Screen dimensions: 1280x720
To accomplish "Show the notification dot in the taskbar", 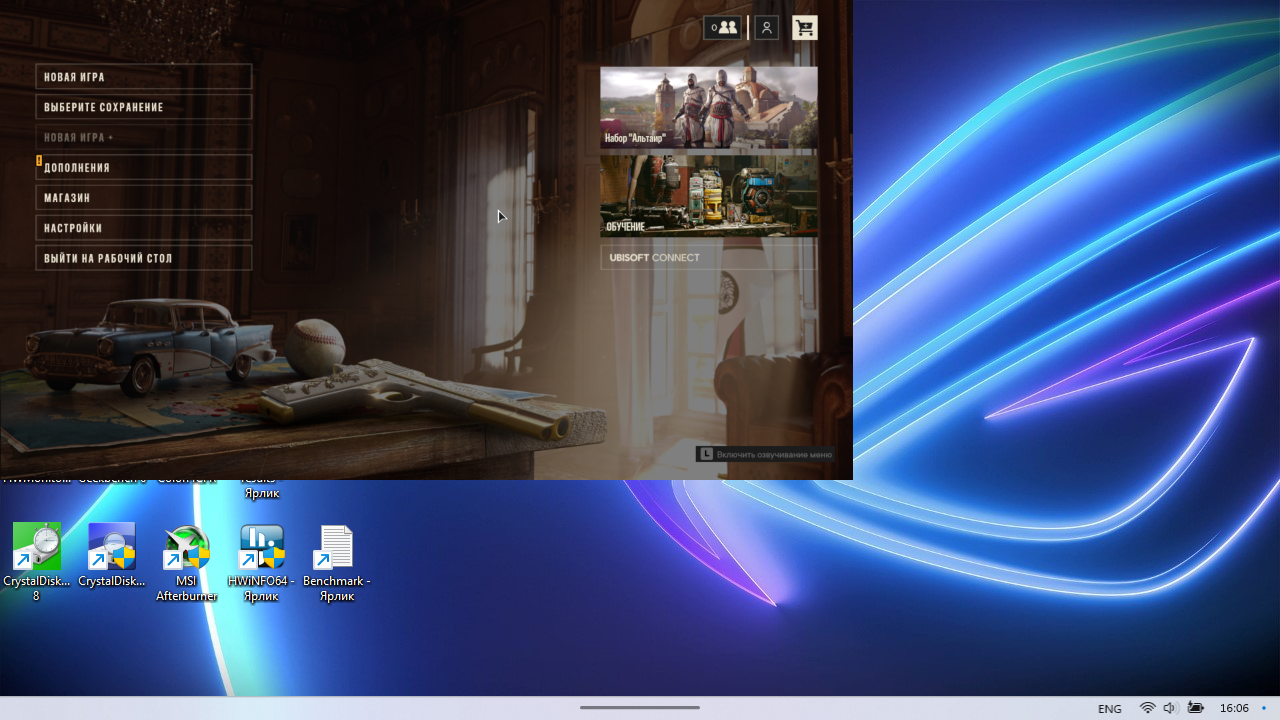I will (1264, 708).
